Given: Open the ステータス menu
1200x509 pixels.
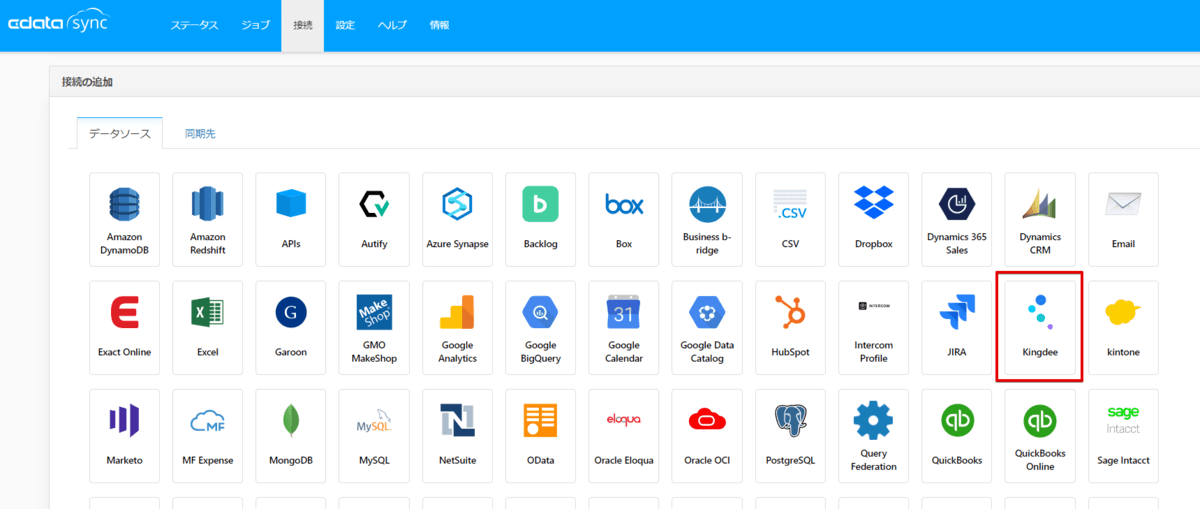Looking at the screenshot, I should coord(194,25).
